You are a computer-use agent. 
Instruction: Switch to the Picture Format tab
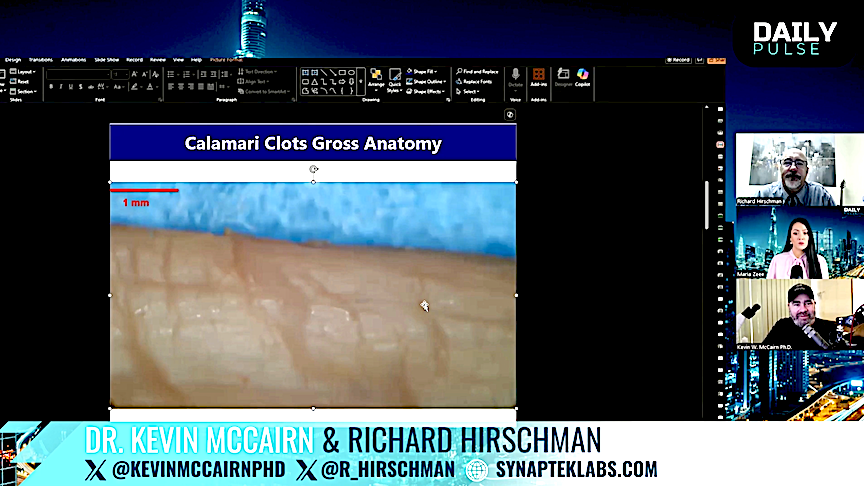point(227,60)
